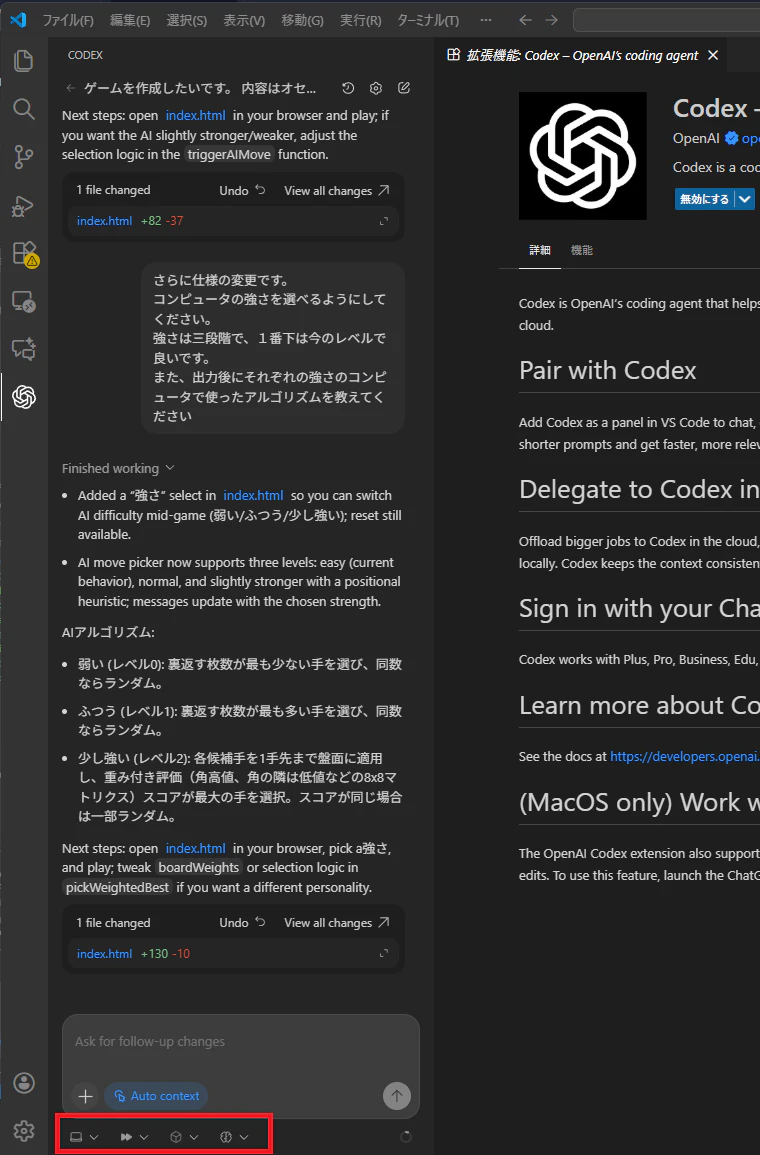This screenshot has width=760, height=1155.
Task: Click the pickWeightedBest code label
Action: (118, 888)
